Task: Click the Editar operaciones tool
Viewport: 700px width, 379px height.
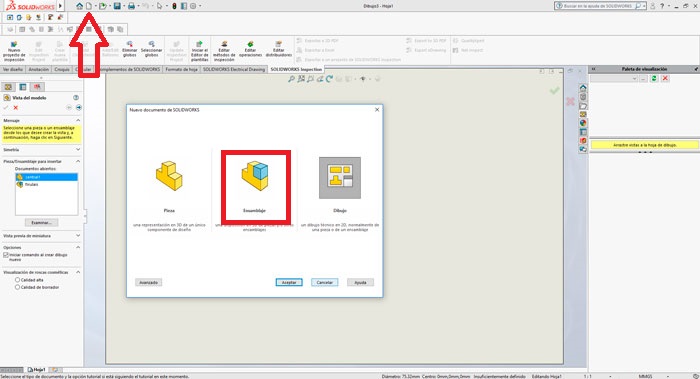Action: click(x=250, y=49)
